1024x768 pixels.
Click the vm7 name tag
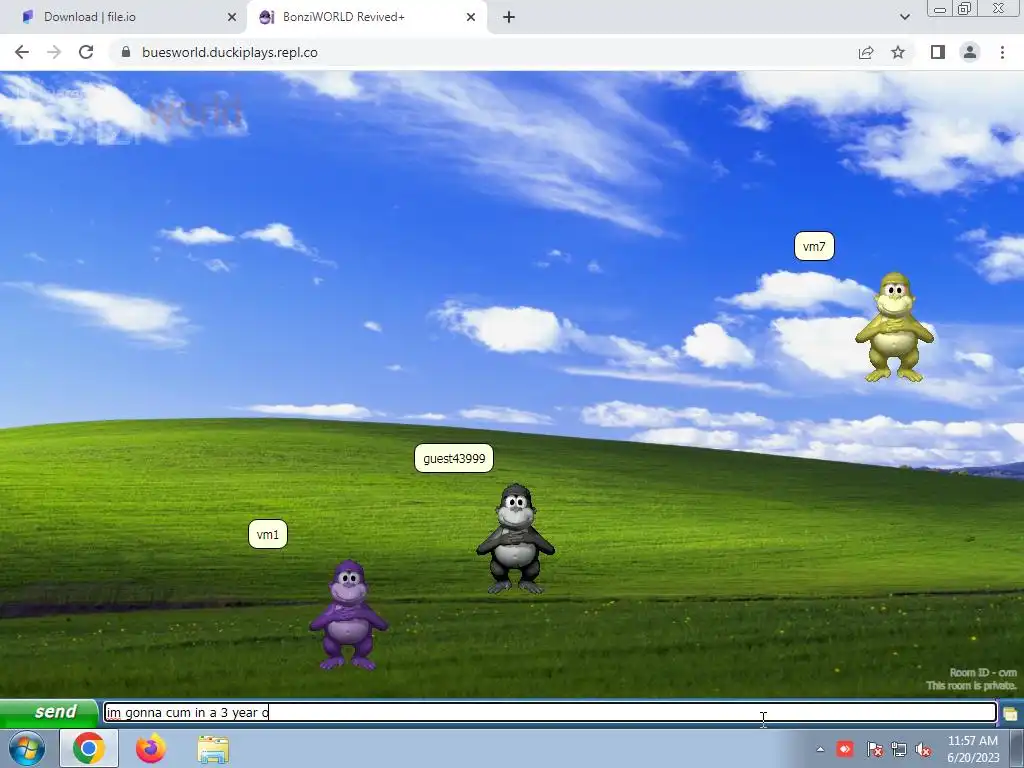pos(814,246)
